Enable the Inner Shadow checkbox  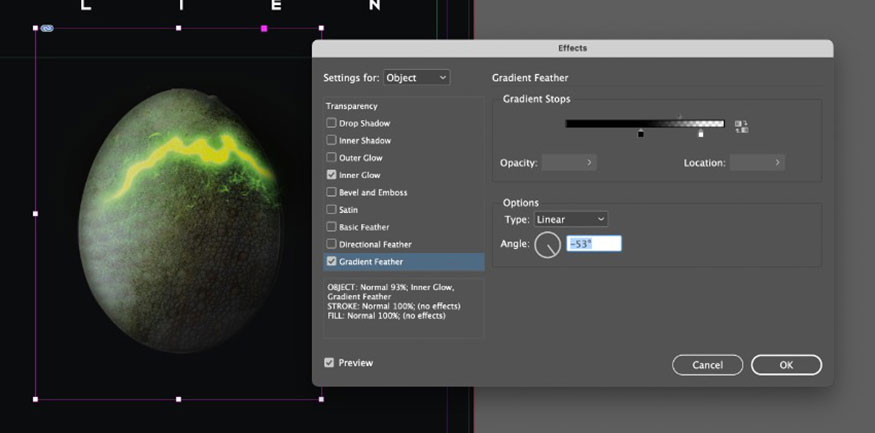coord(331,141)
